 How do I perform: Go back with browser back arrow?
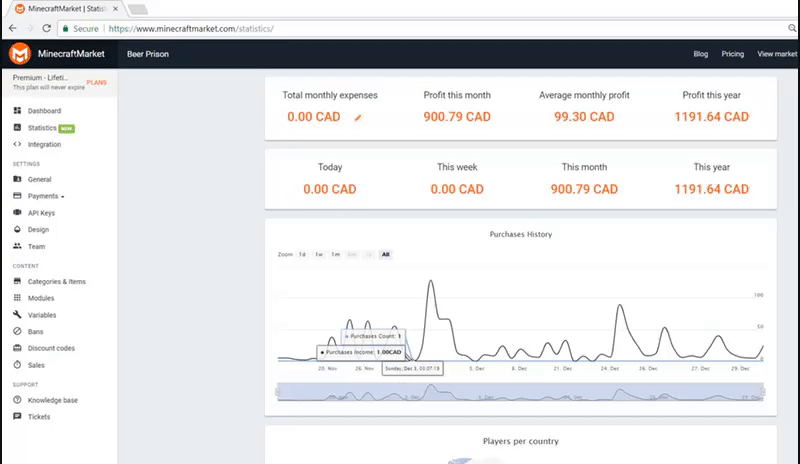coord(13,29)
